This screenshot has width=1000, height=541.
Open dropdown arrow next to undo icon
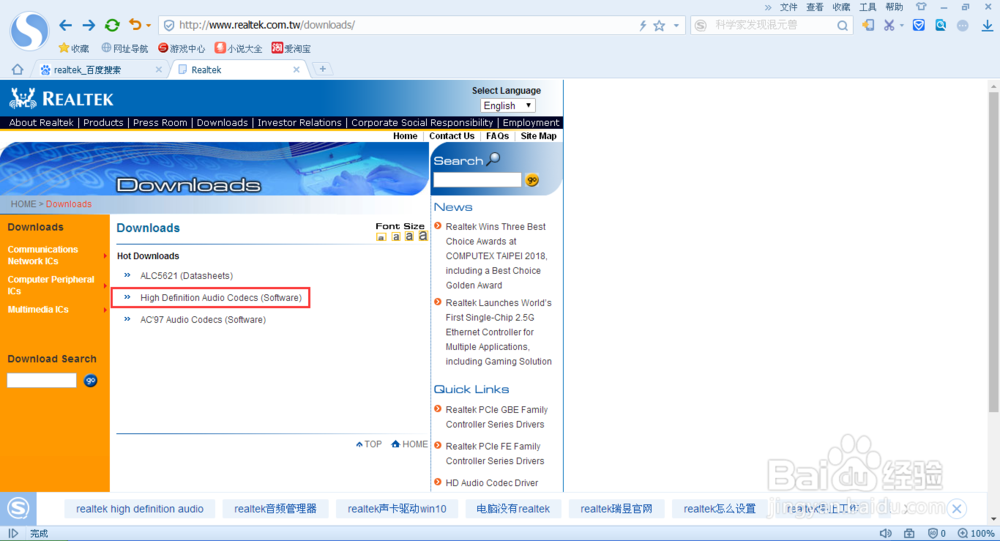[x=148, y=26]
